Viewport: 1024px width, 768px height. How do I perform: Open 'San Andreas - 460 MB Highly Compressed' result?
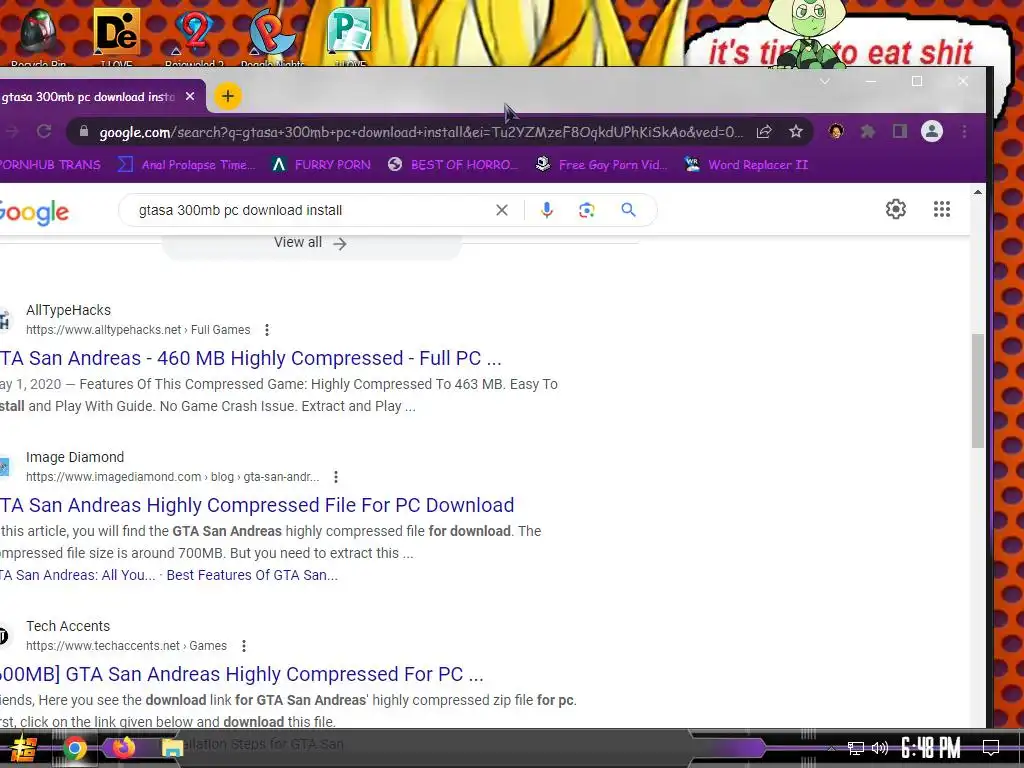point(251,358)
